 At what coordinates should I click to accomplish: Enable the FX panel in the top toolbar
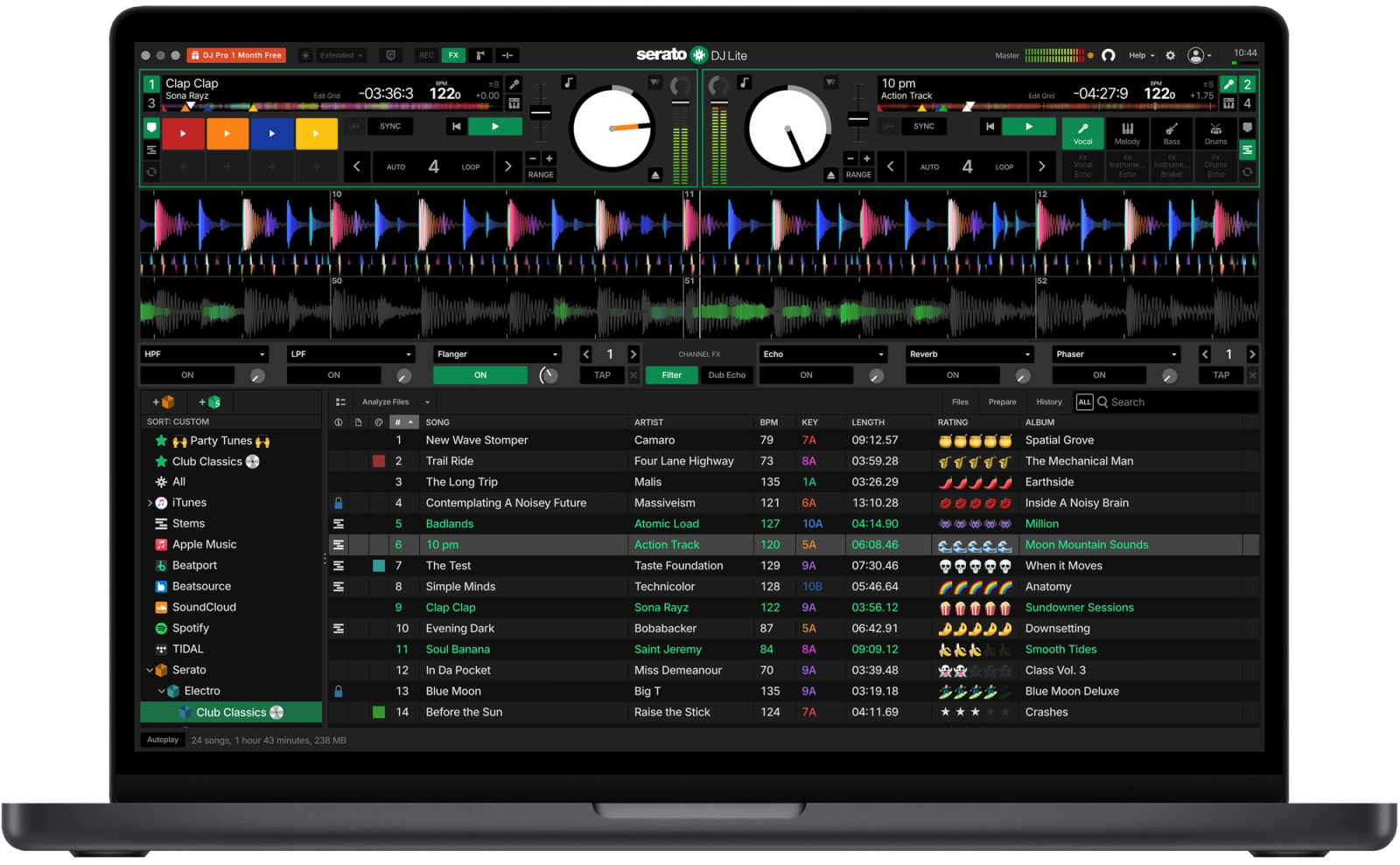[453, 55]
